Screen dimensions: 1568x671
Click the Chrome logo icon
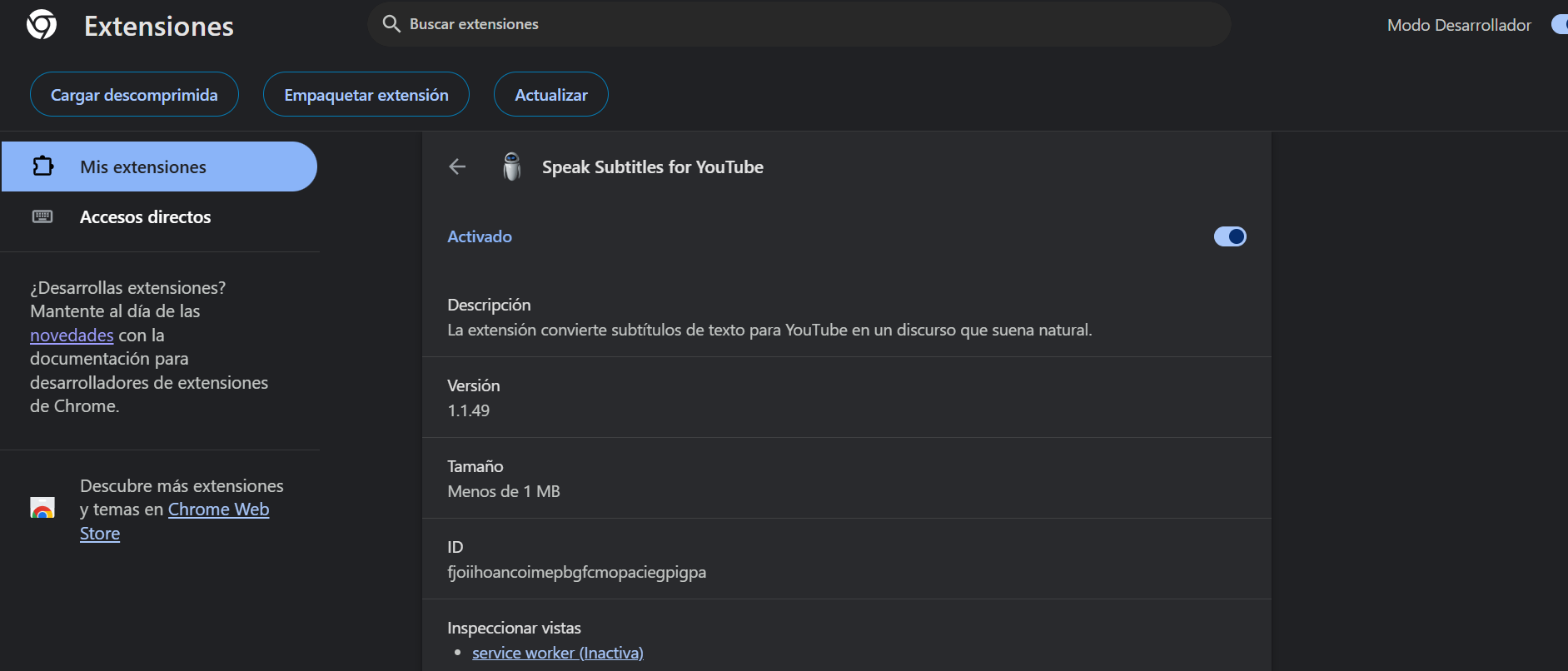coord(42,25)
